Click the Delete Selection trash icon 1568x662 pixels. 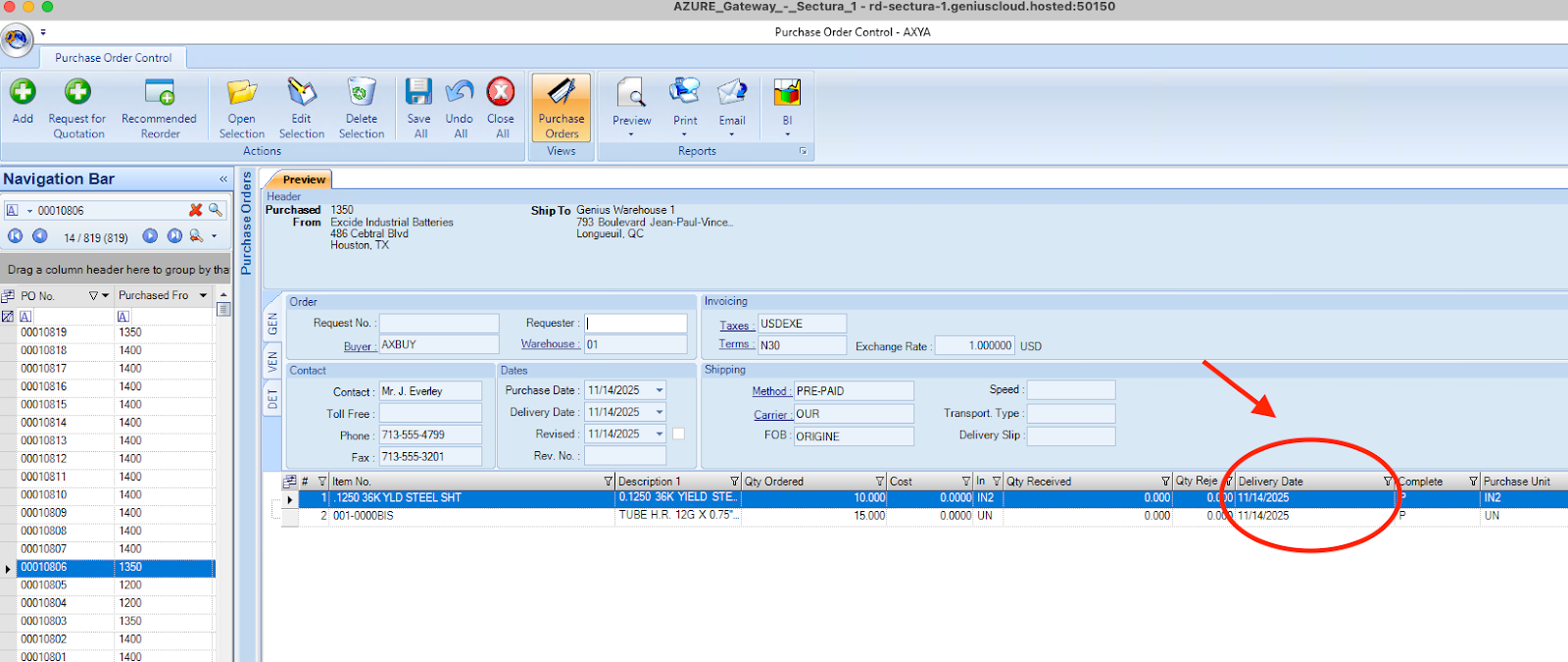point(361,93)
